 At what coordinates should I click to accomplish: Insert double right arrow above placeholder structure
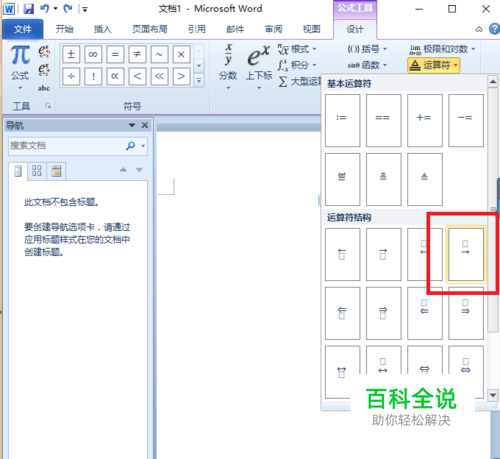pos(383,313)
